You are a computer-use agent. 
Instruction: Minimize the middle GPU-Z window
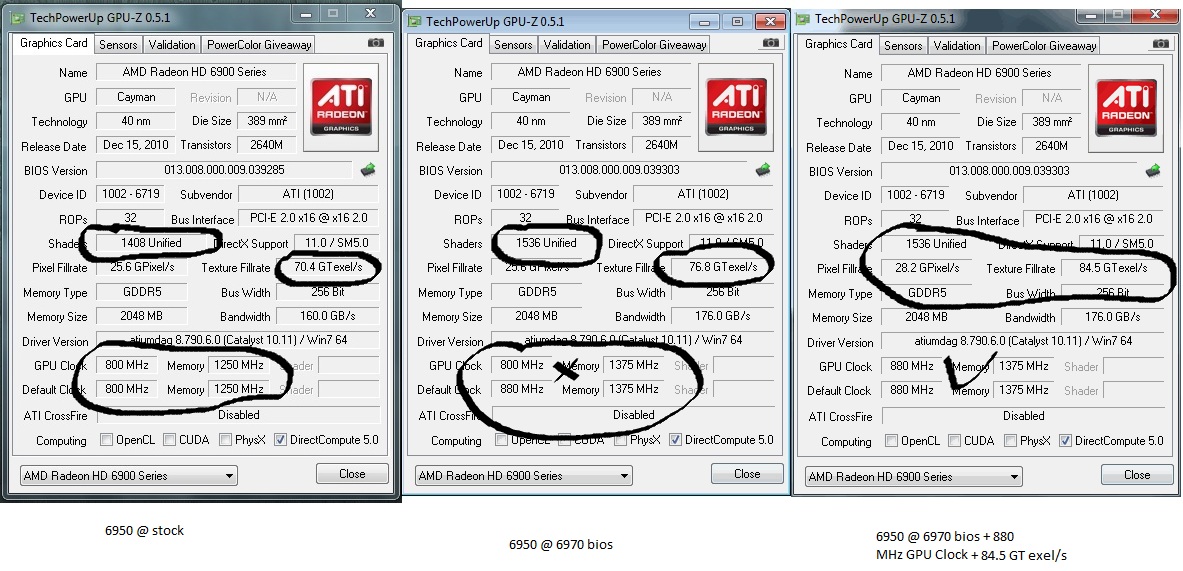point(704,22)
